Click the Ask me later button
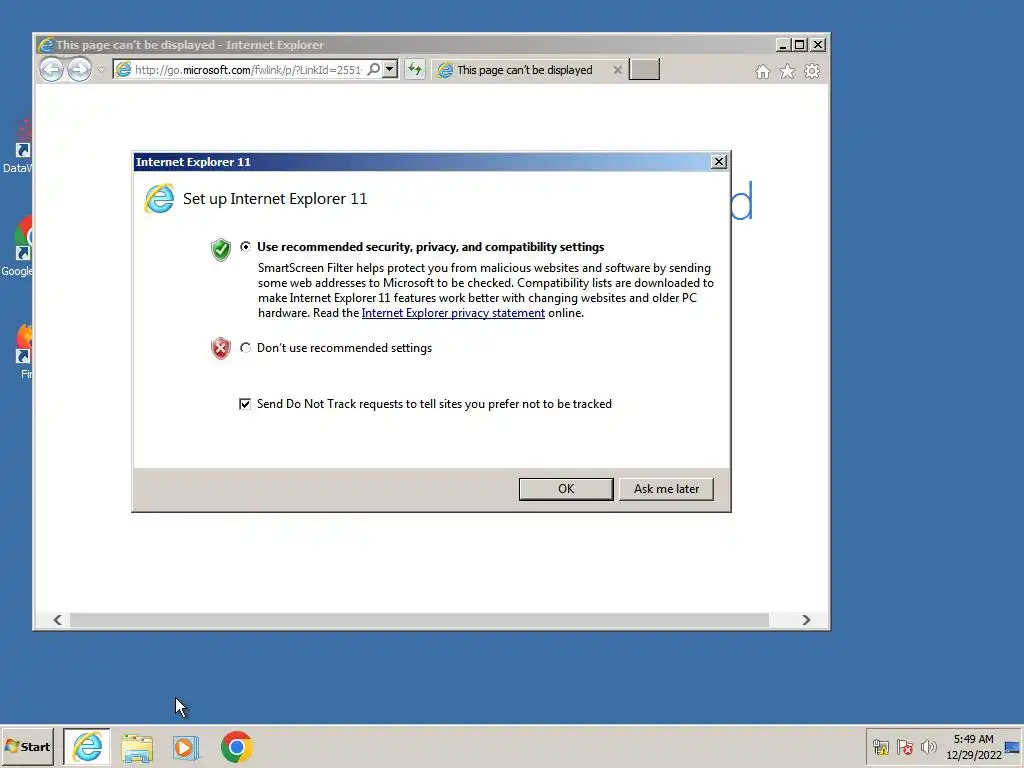 (x=665, y=489)
